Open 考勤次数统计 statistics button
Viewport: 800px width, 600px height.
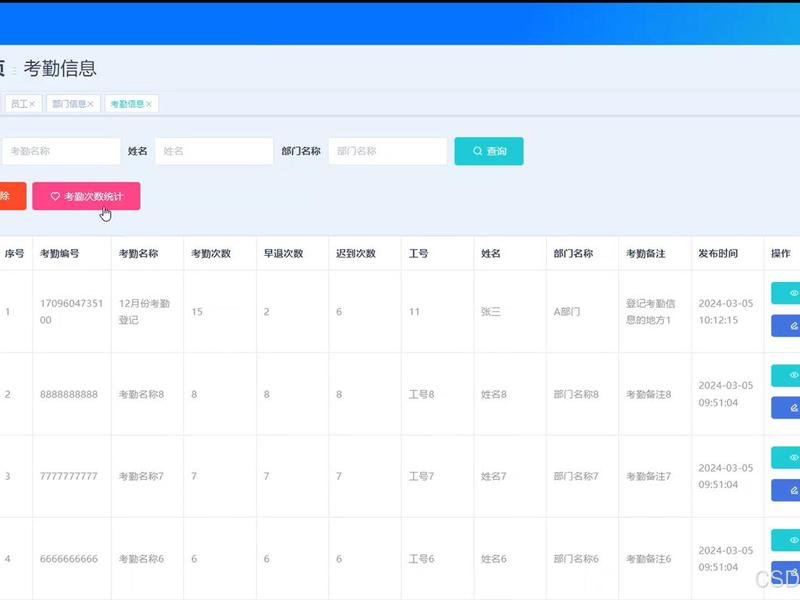[x=86, y=196]
